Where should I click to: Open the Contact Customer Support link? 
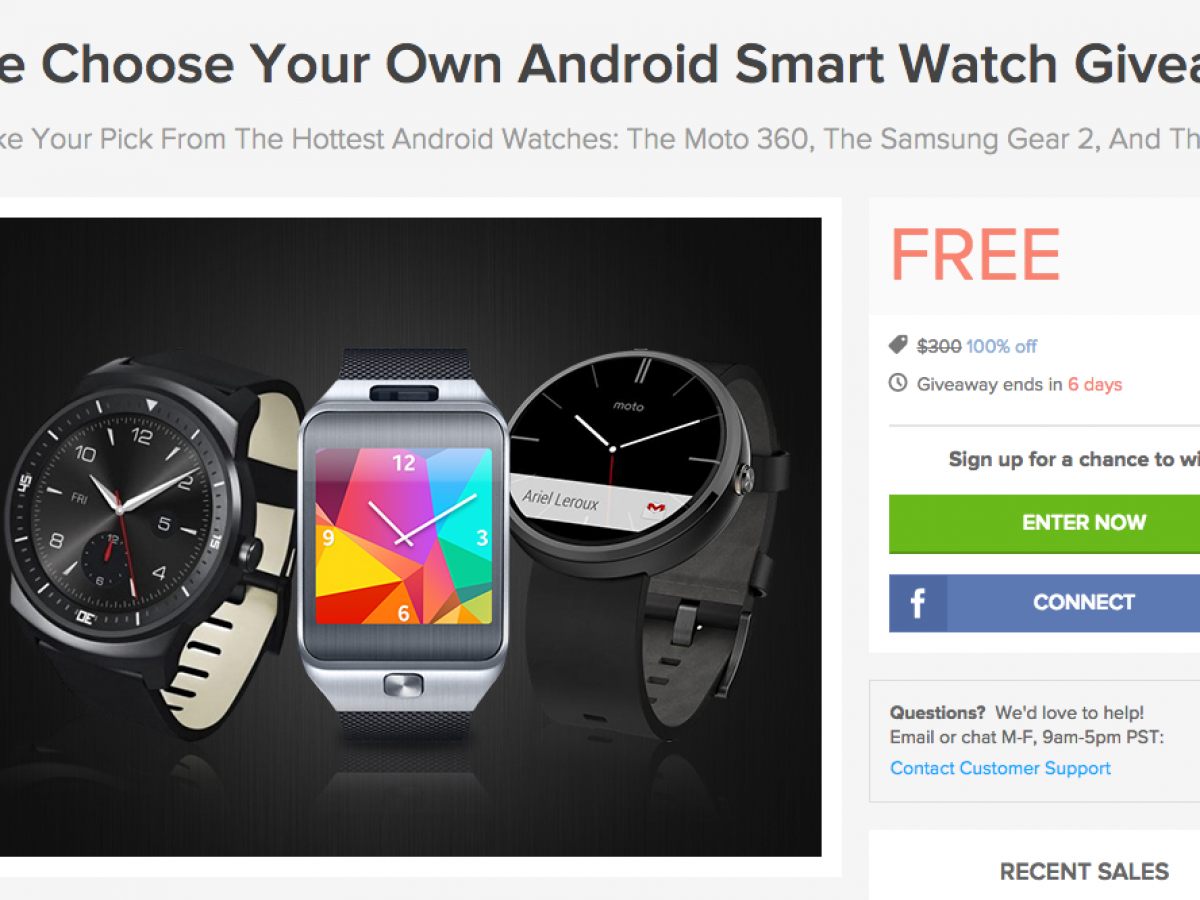click(x=1000, y=768)
